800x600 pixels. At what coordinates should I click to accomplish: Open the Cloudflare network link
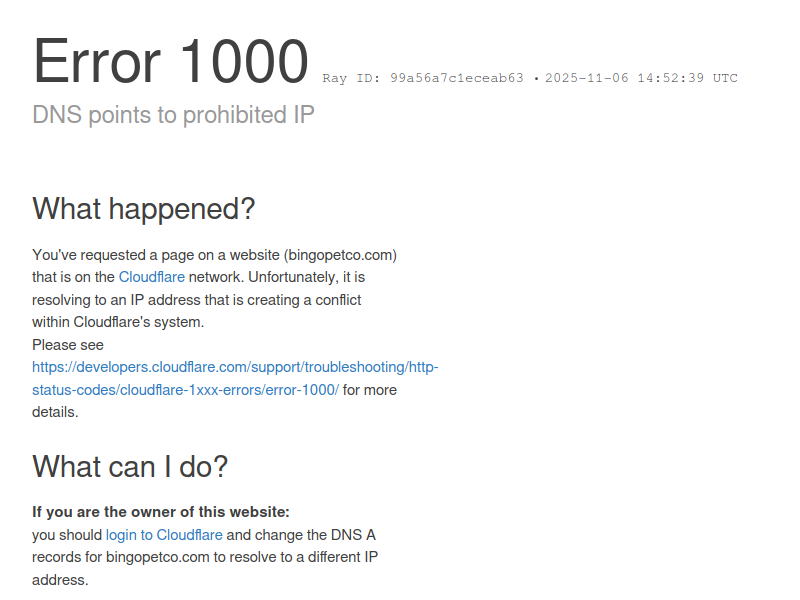(x=152, y=277)
